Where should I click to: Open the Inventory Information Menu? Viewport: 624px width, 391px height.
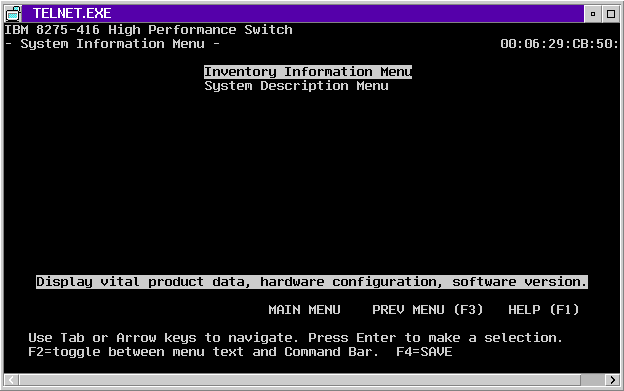click(x=308, y=72)
